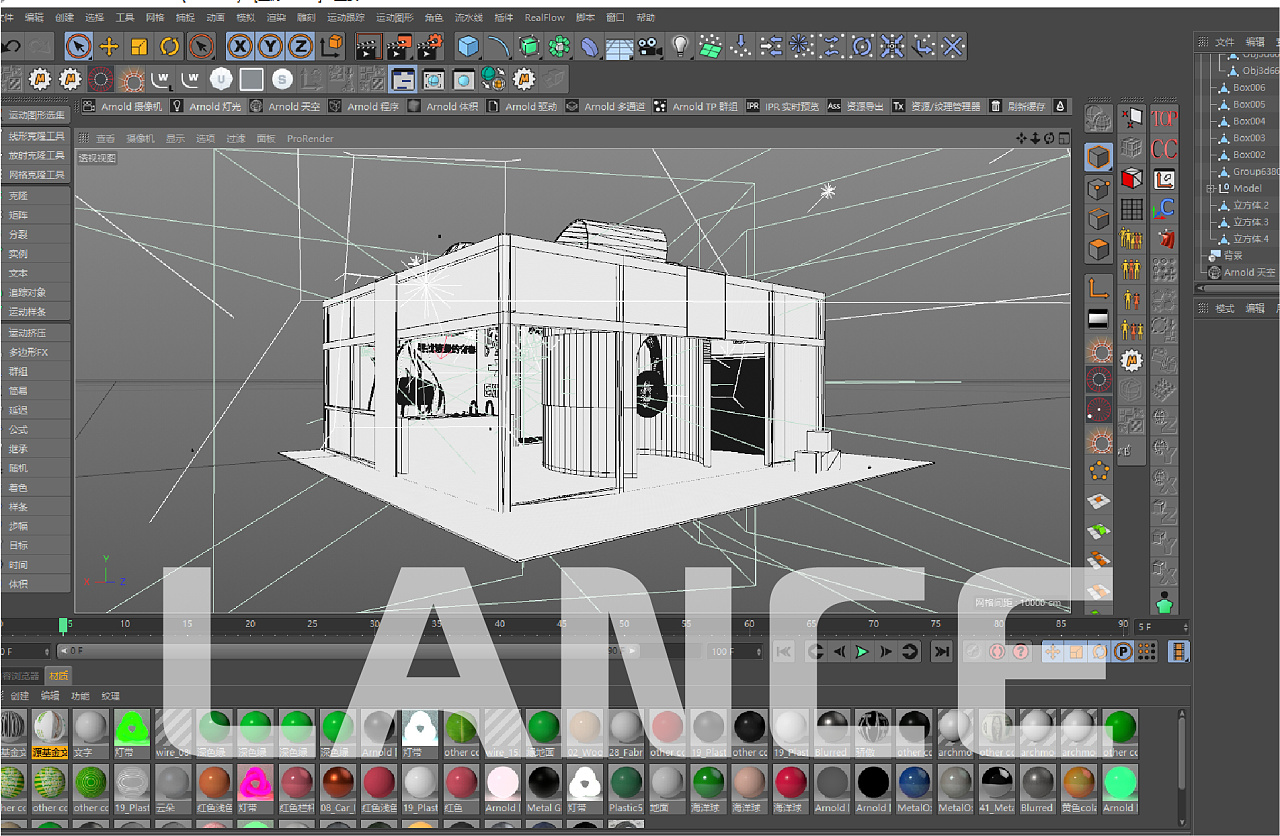Screen dimensions: 1280x836
Task: Click the 100 F end frame field
Action: tap(735, 652)
